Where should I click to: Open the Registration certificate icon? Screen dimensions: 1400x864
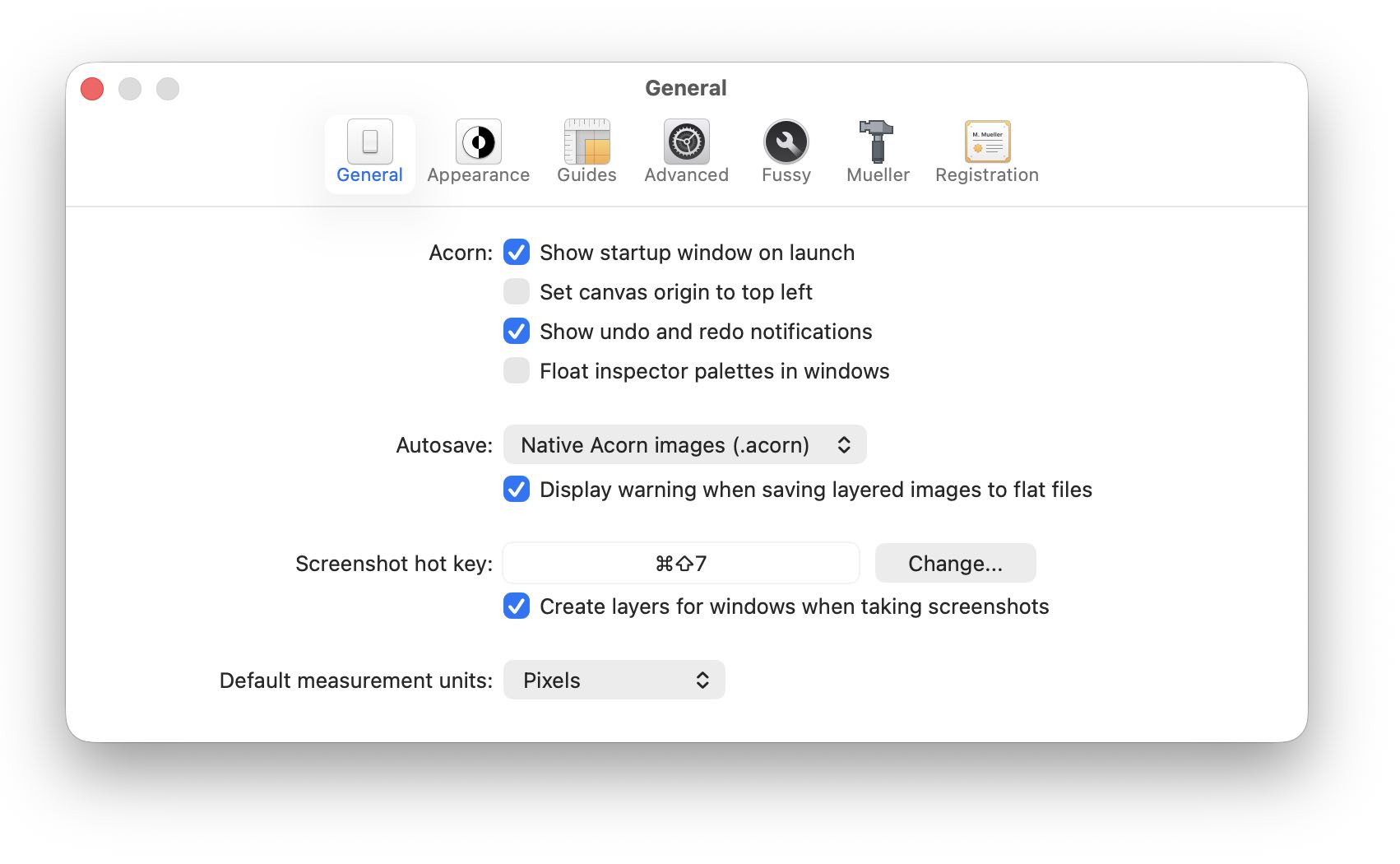987,142
